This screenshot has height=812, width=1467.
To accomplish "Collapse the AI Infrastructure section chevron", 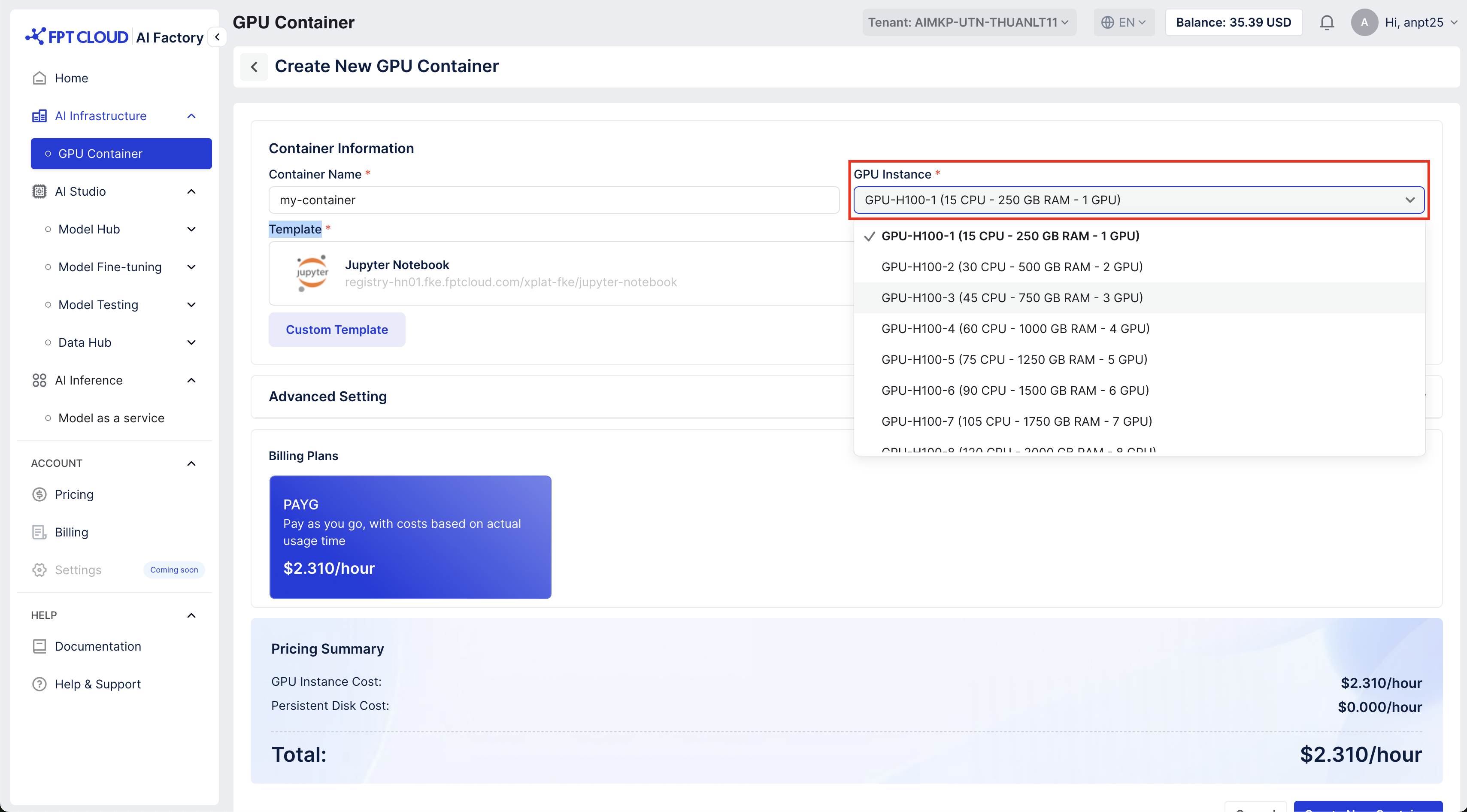I will pyautogui.click(x=191, y=116).
